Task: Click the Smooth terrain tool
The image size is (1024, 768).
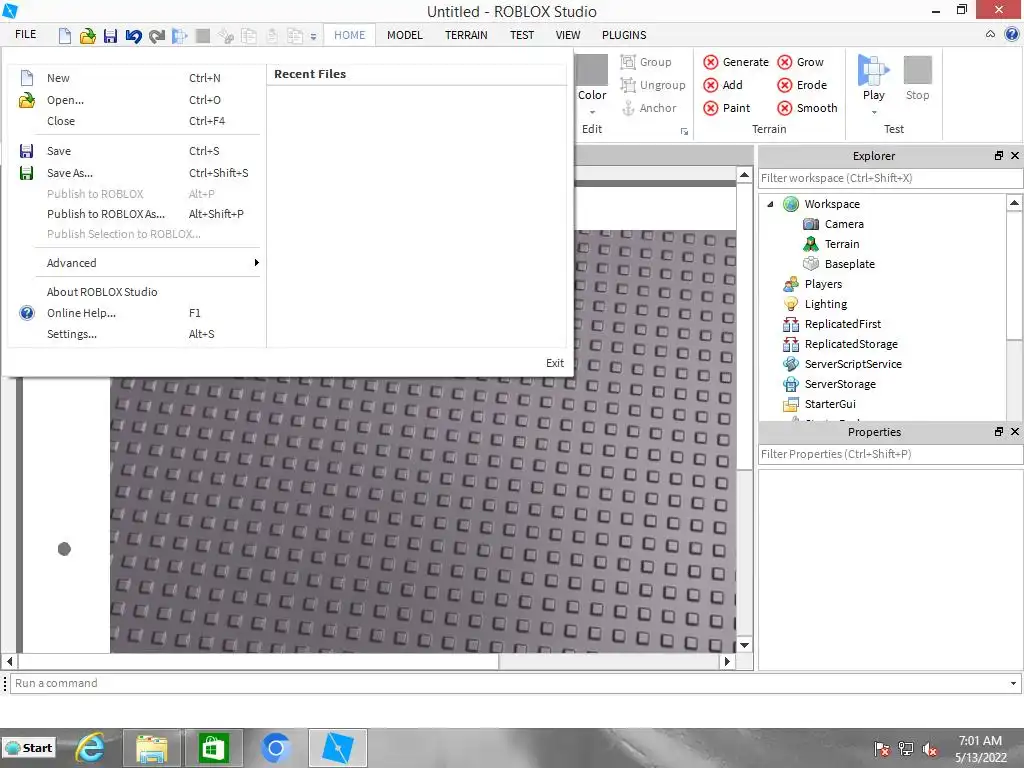Action: (x=807, y=108)
